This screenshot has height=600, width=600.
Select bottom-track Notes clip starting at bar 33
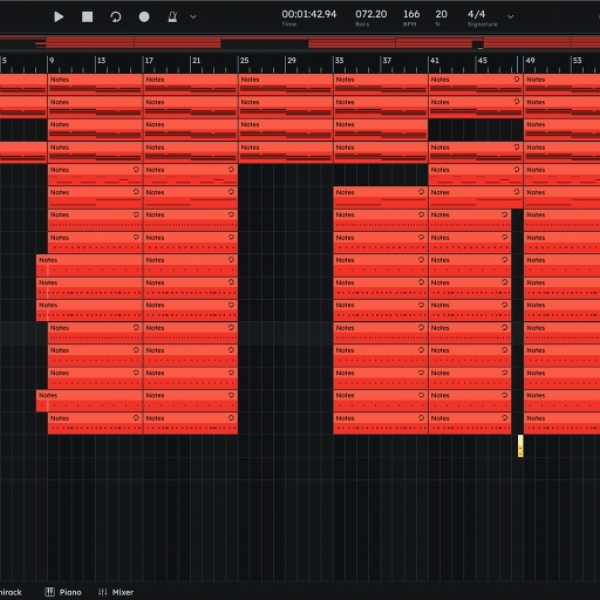click(381, 423)
